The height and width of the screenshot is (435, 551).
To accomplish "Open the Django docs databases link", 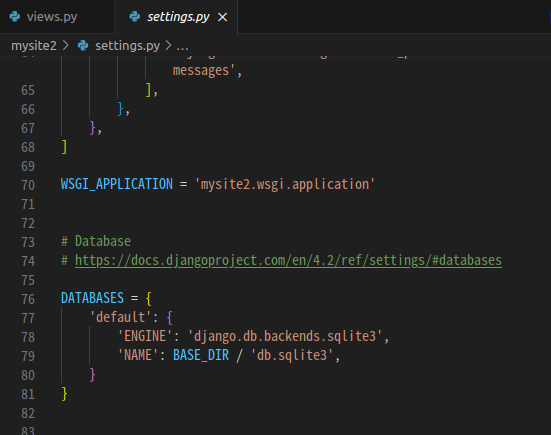I will pyautogui.click(x=288, y=260).
